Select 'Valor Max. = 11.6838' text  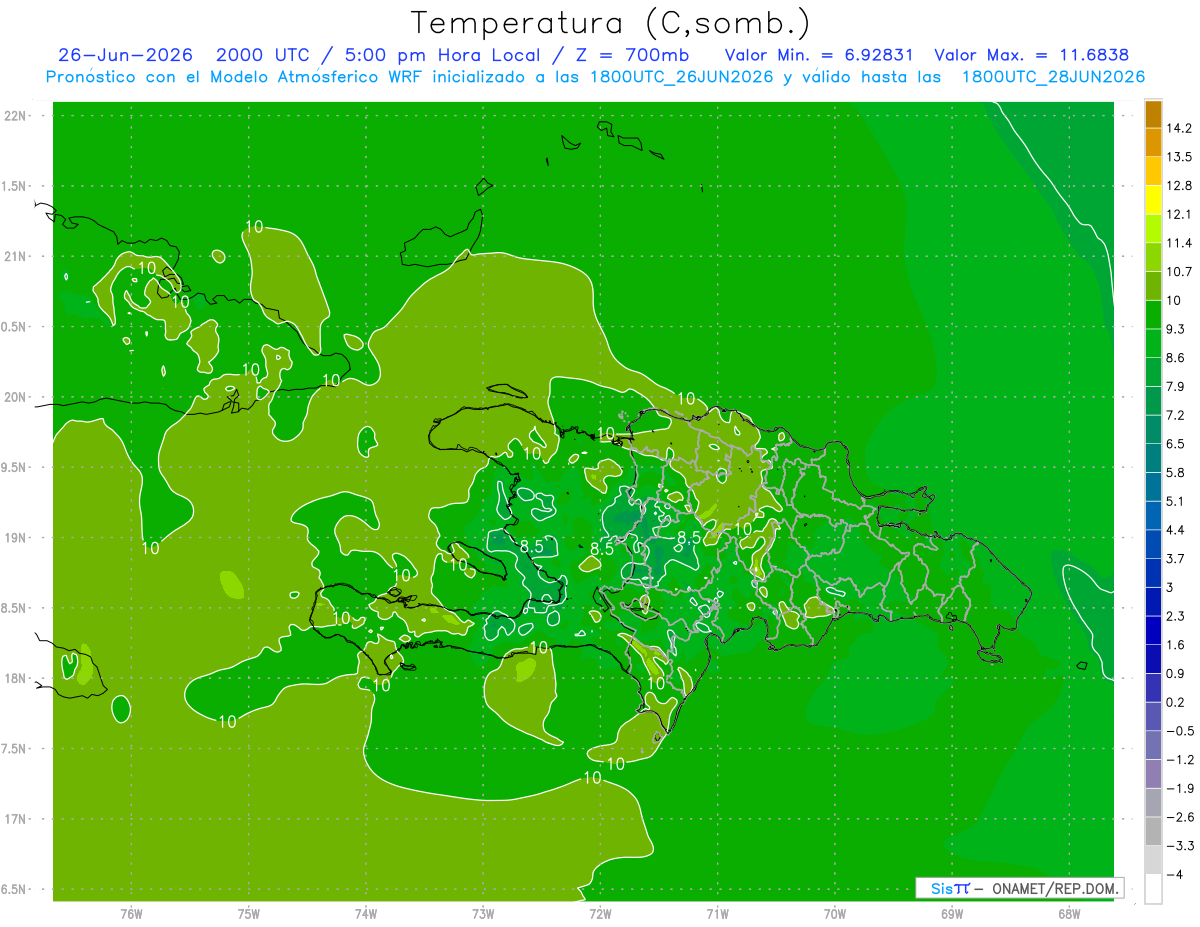tap(1032, 55)
